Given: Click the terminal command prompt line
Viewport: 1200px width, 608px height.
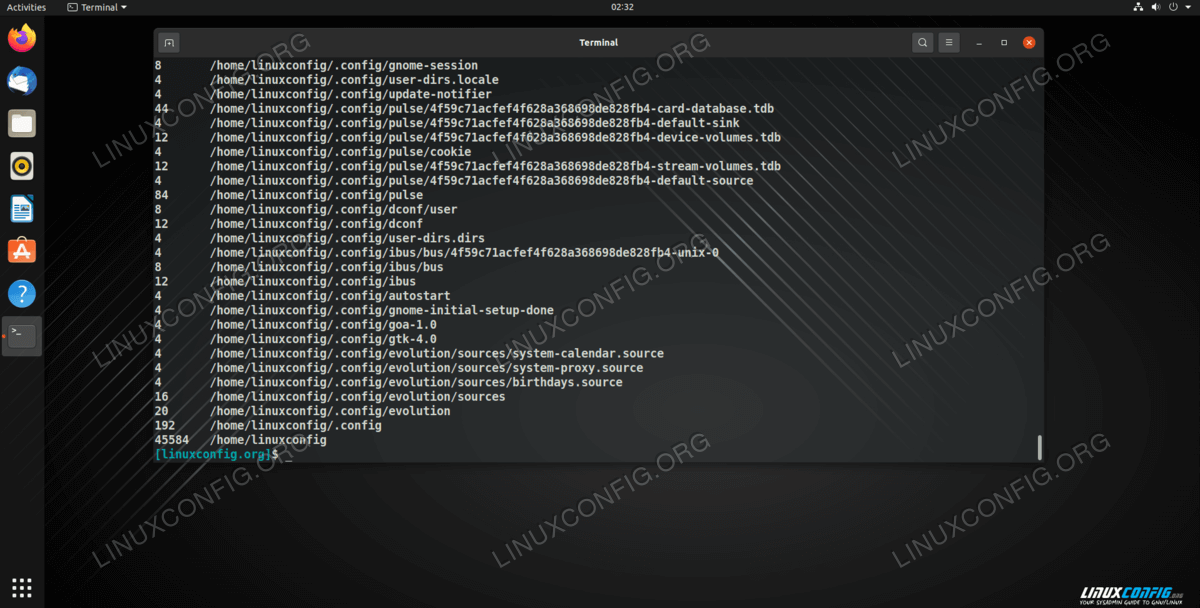Looking at the screenshot, I should (x=400, y=454).
